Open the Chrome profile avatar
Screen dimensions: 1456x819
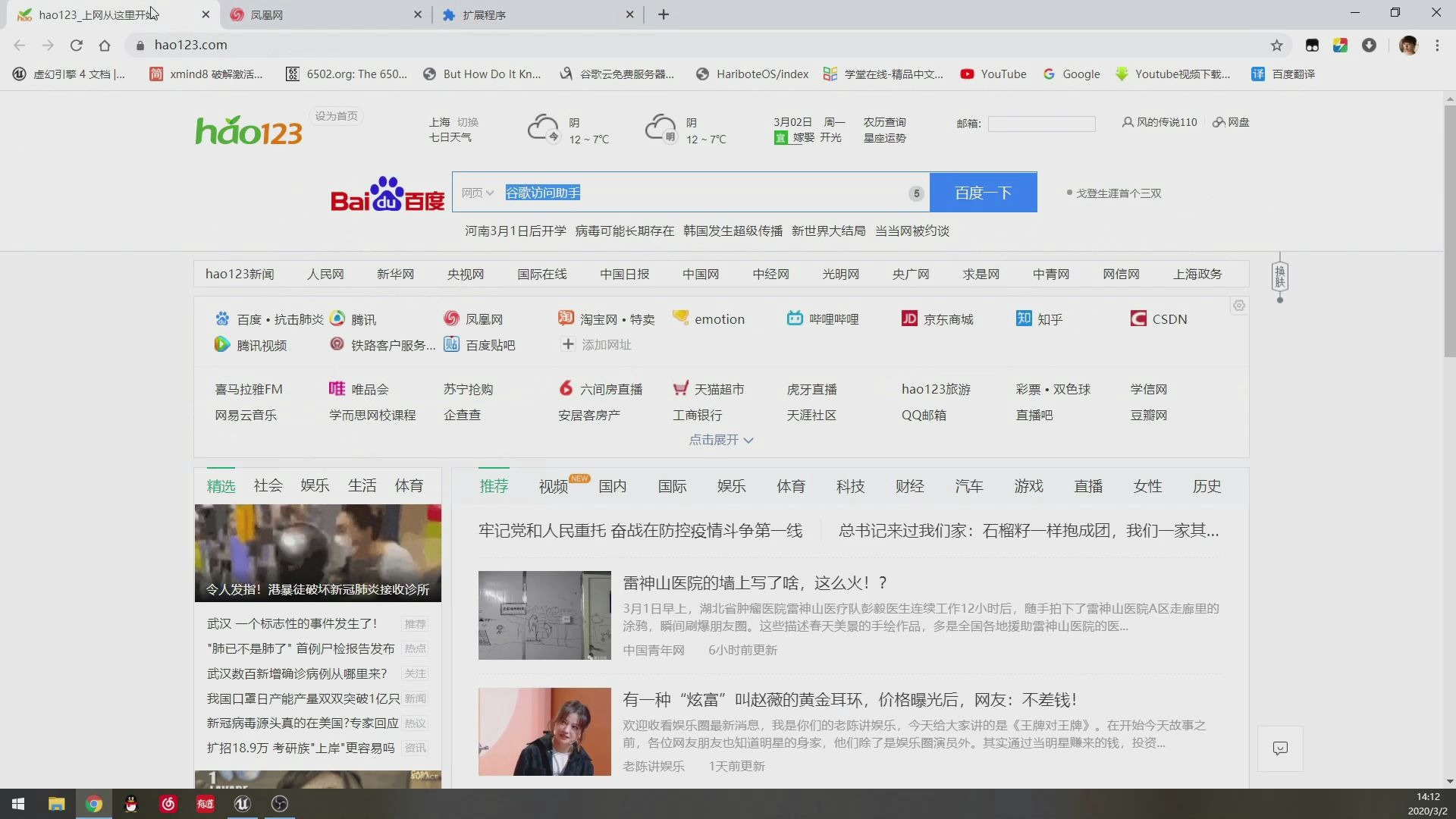(1408, 45)
